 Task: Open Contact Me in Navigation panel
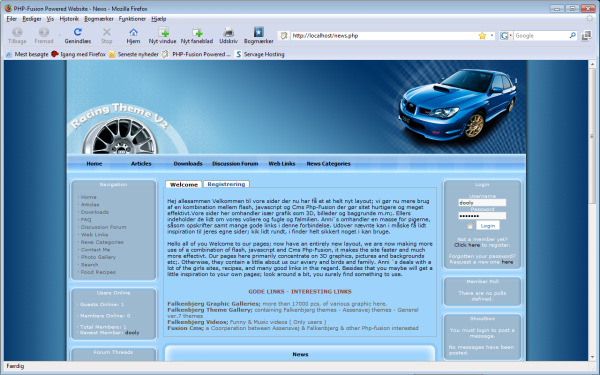95,249
